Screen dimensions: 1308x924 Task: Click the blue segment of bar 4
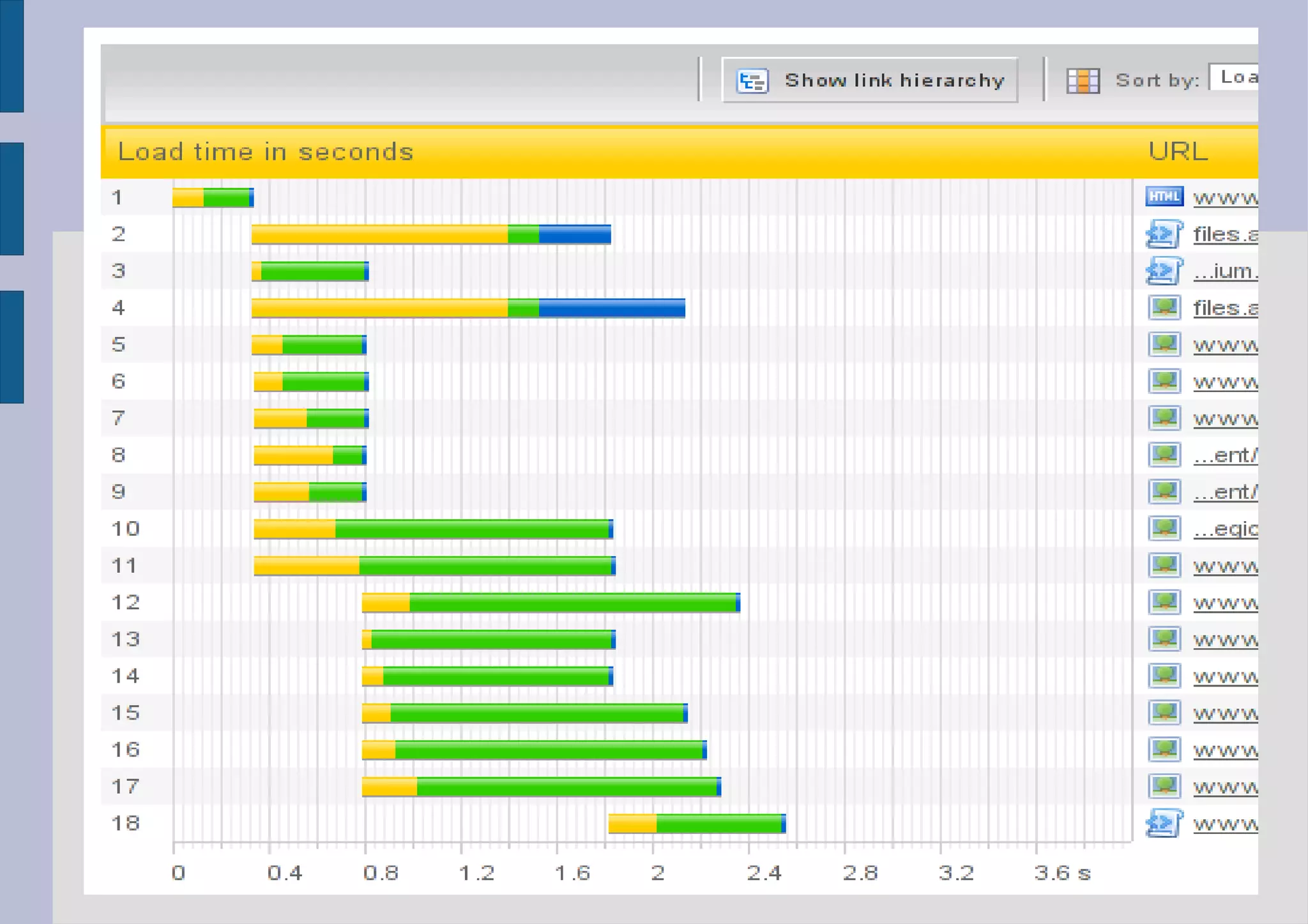pyautogui.click(x=611, y=308)
